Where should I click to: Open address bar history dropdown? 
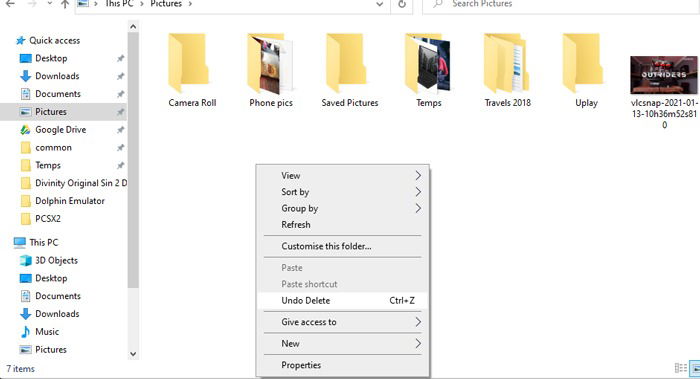[379, 4]
